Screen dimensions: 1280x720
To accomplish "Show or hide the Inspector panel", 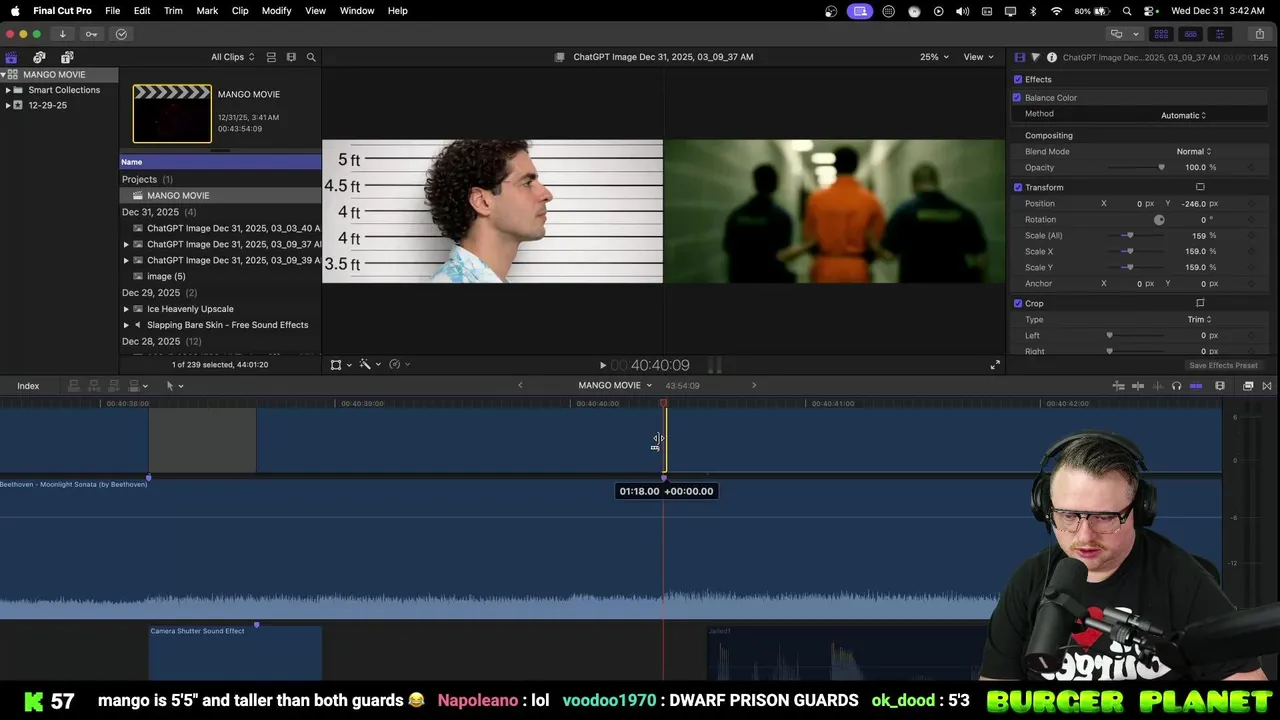I will (x=1219, y=34).
